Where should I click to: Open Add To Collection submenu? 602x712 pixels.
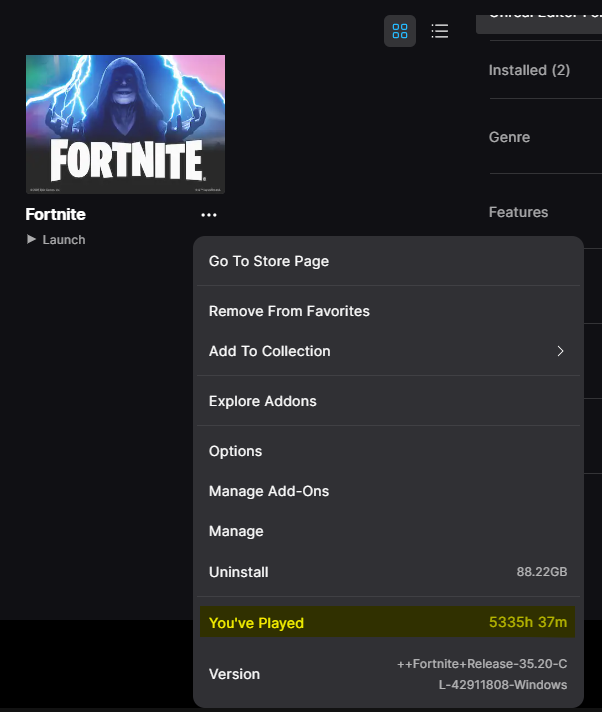tap(388, 351)
